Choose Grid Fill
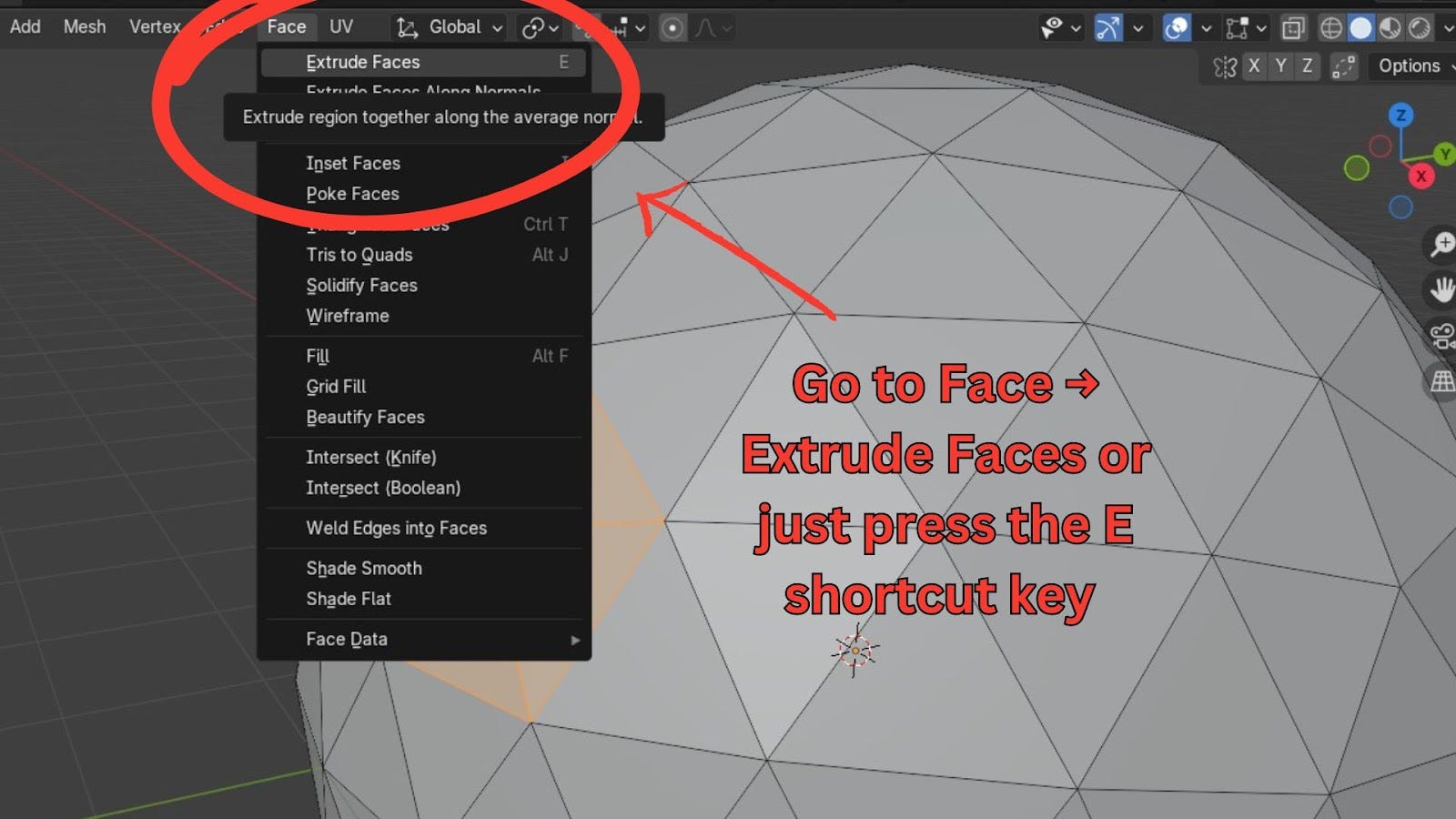 coord(424,386)
